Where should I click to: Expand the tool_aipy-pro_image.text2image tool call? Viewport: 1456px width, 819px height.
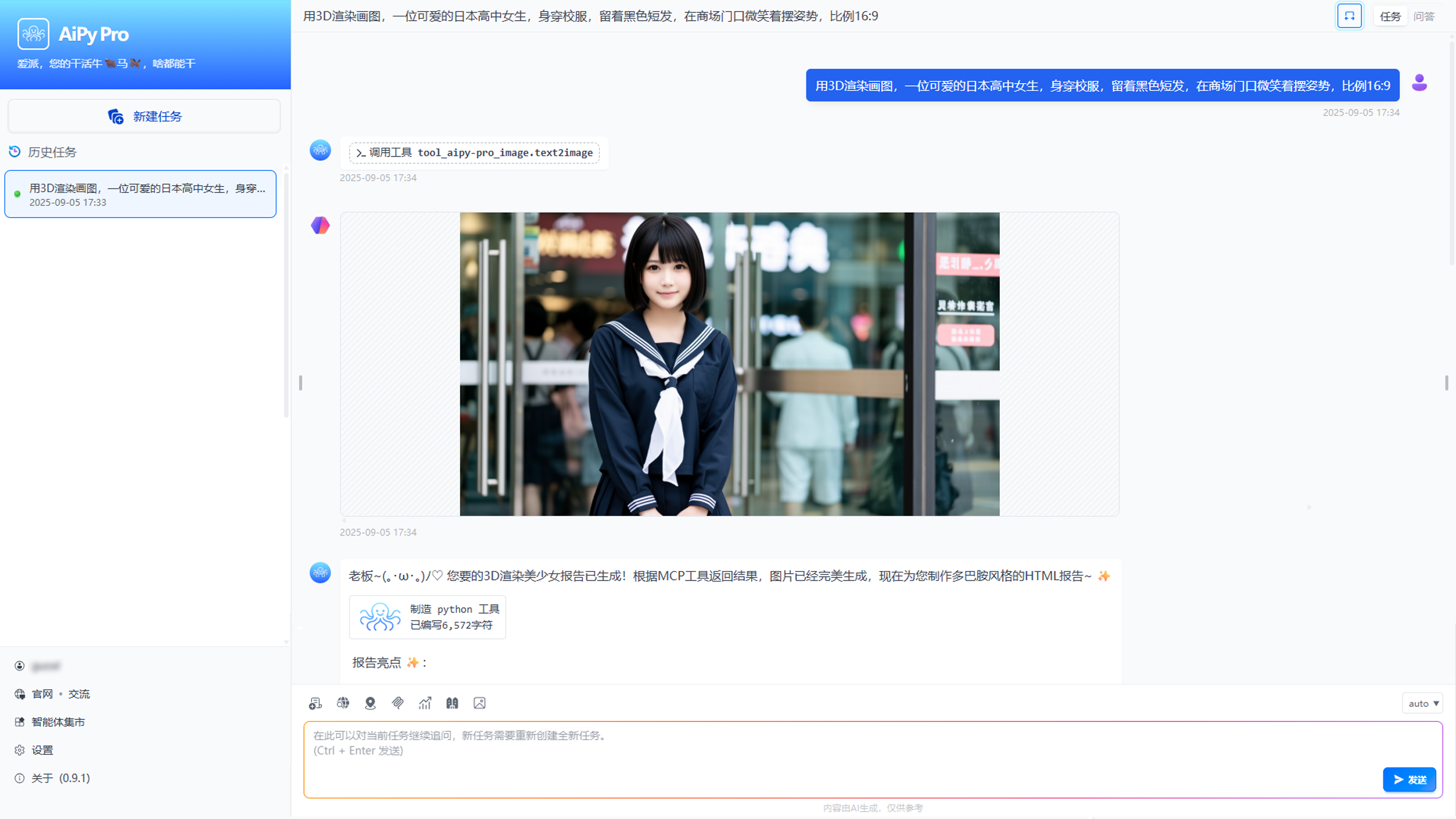coord(474,153)
